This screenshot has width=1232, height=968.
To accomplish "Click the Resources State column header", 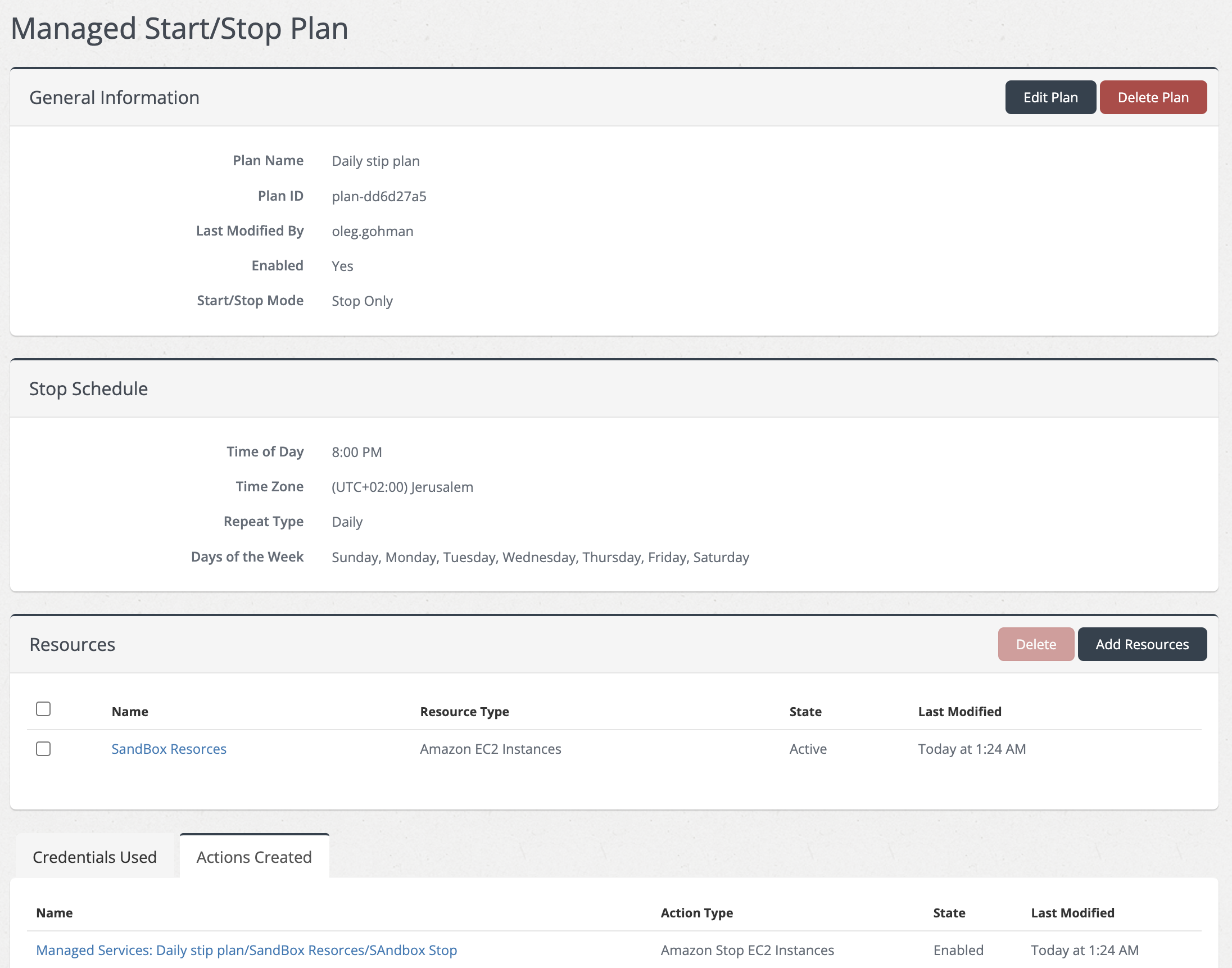I will (x=805, y=712).
